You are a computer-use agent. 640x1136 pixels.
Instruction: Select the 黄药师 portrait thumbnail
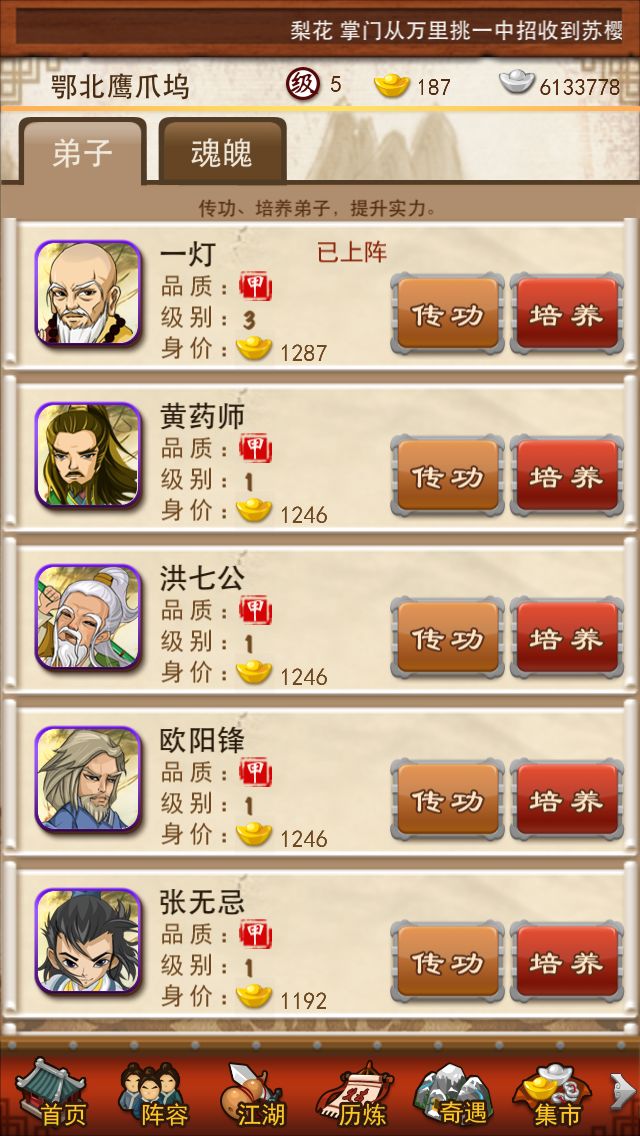(88, 455)
